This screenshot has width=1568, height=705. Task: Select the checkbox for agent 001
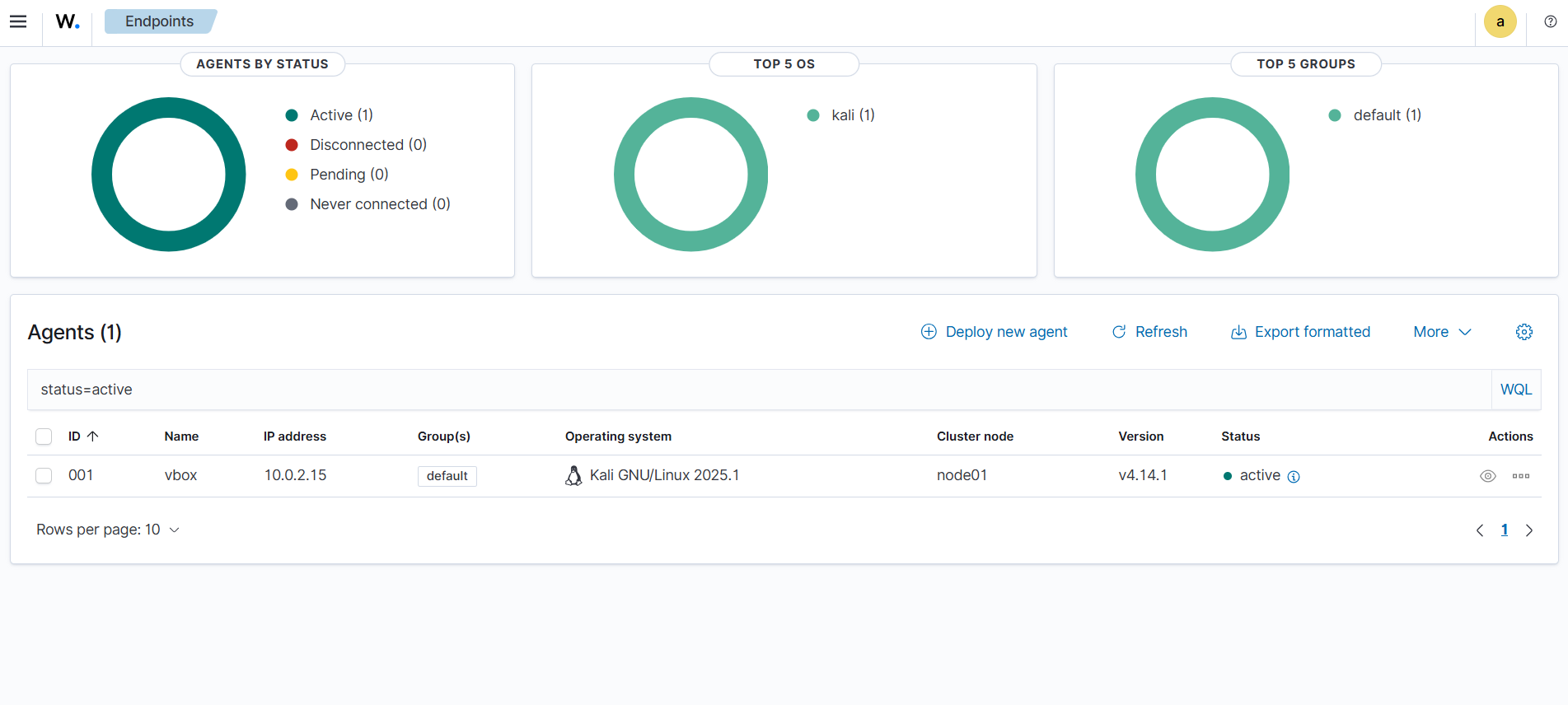coord(44,475)
